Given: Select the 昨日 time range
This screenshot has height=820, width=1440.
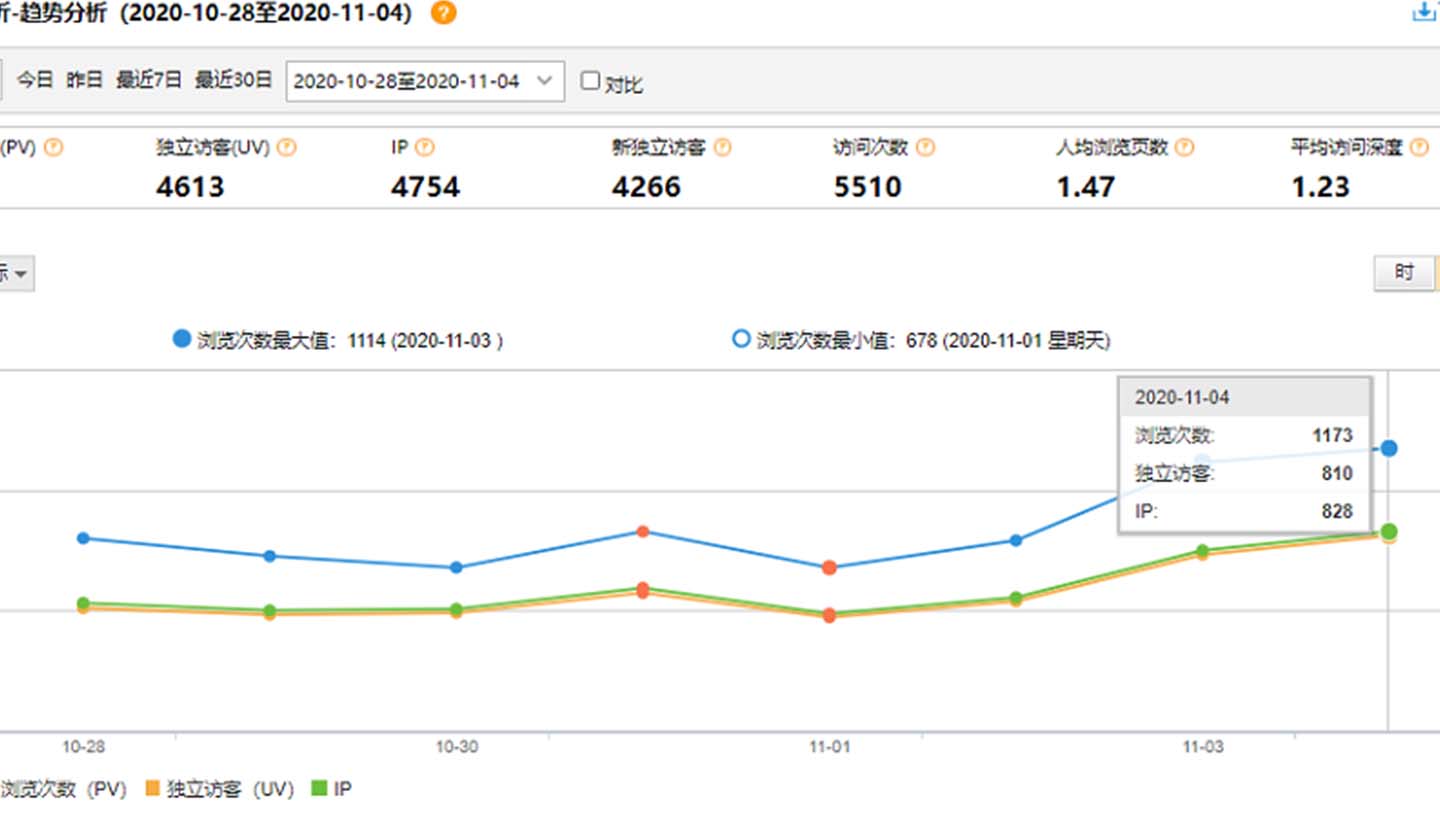Looking at the screenshot, I should pyautogui.click(x=85, y=80).
